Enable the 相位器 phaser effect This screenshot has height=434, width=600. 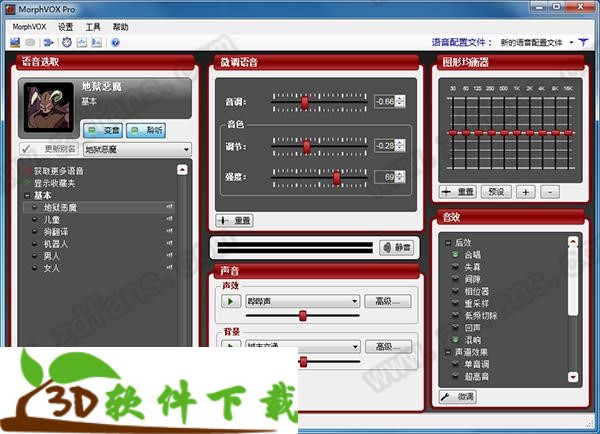[x=455, y=291]
